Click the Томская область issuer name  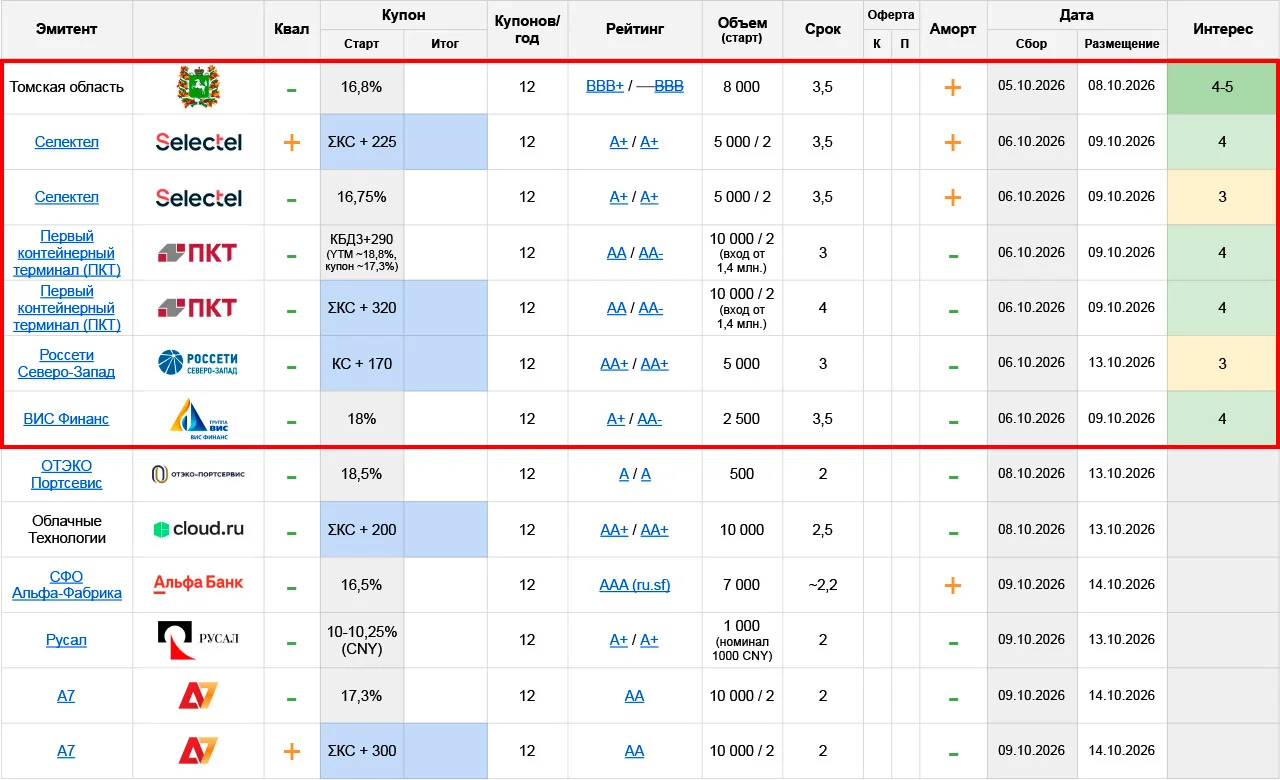(x=66, y=87)
